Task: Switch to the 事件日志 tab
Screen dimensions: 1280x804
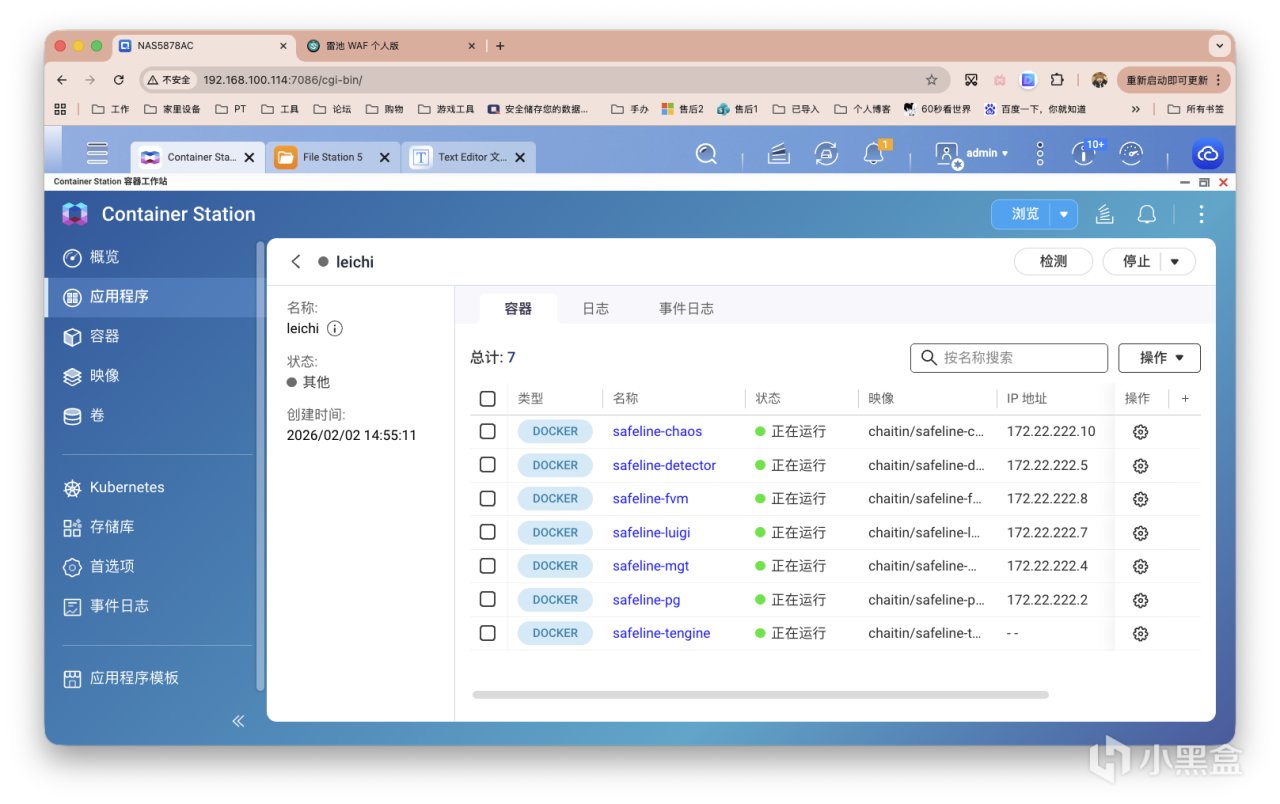Action: click(686, 309)
